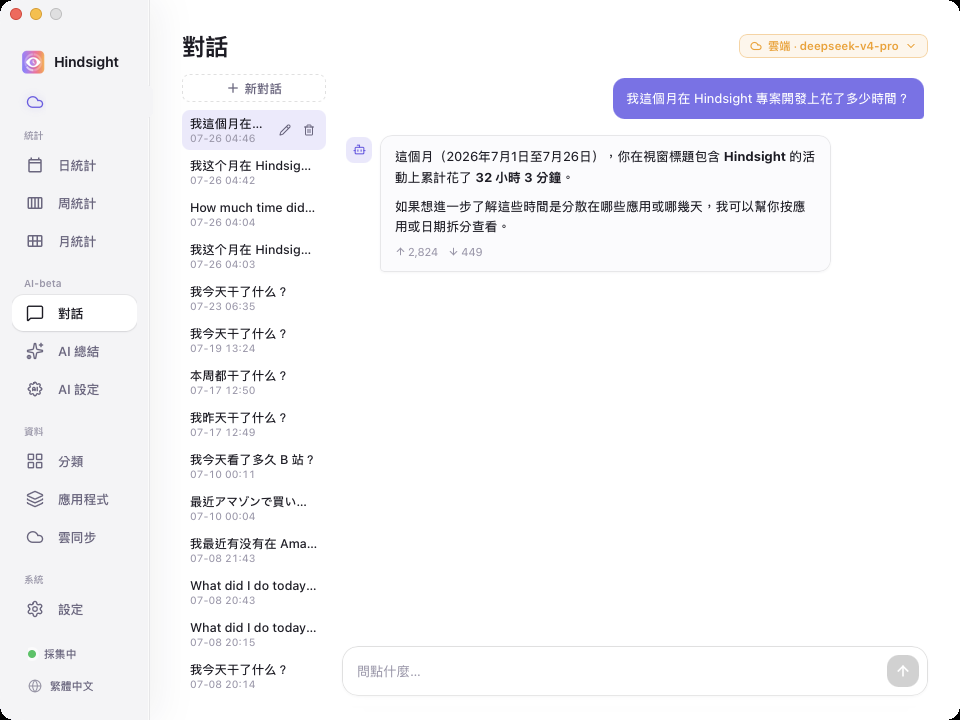Click the cloud icon below Hindsight logo
This screenshot has width=960, height=720.
(x=35, y=102)
